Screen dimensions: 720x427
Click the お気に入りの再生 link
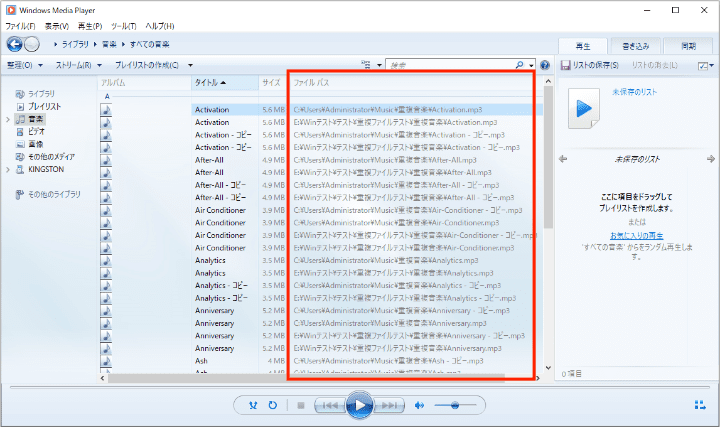(636, 236)
